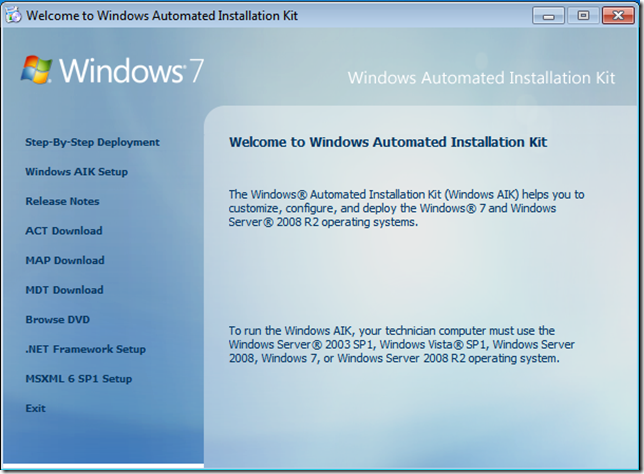Viewport: 644px width, 474px height.
Task: Click the Welcome to Windows Automated Installation Kit heading
Action: click(388, 142)
